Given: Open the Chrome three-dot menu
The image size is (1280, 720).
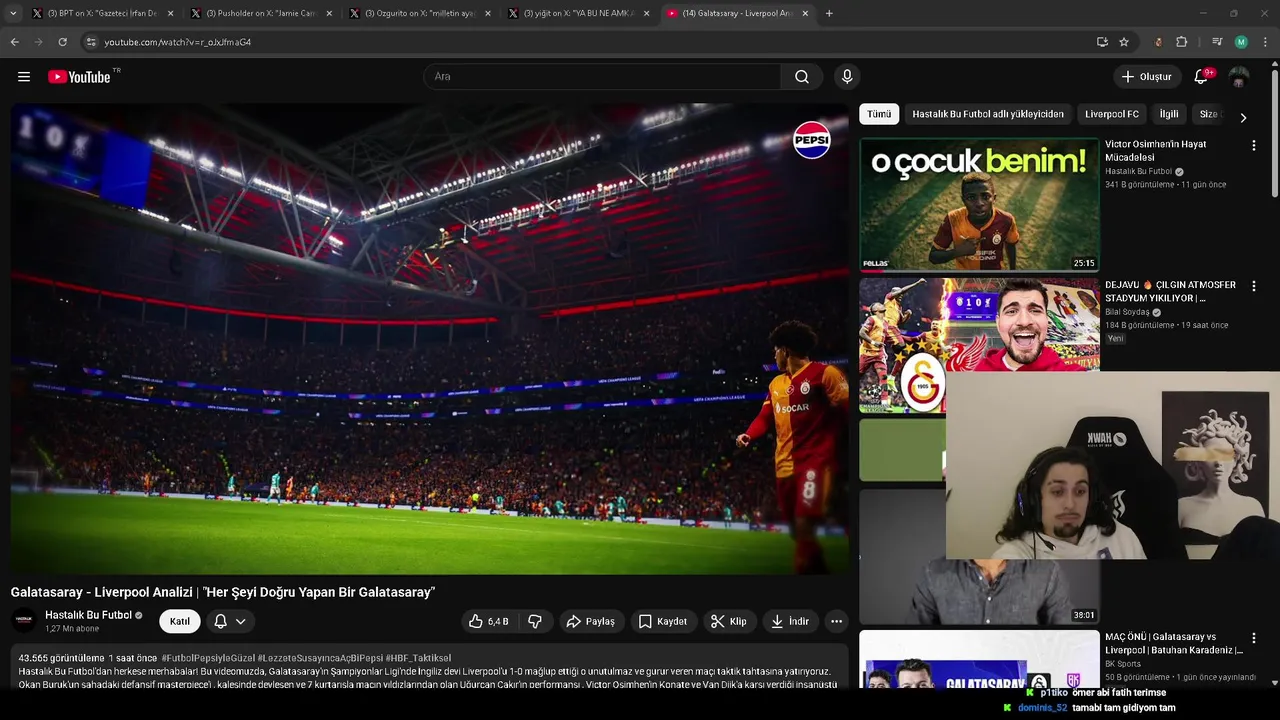Looking at the screenshot, I should [x=1265, y=42].
